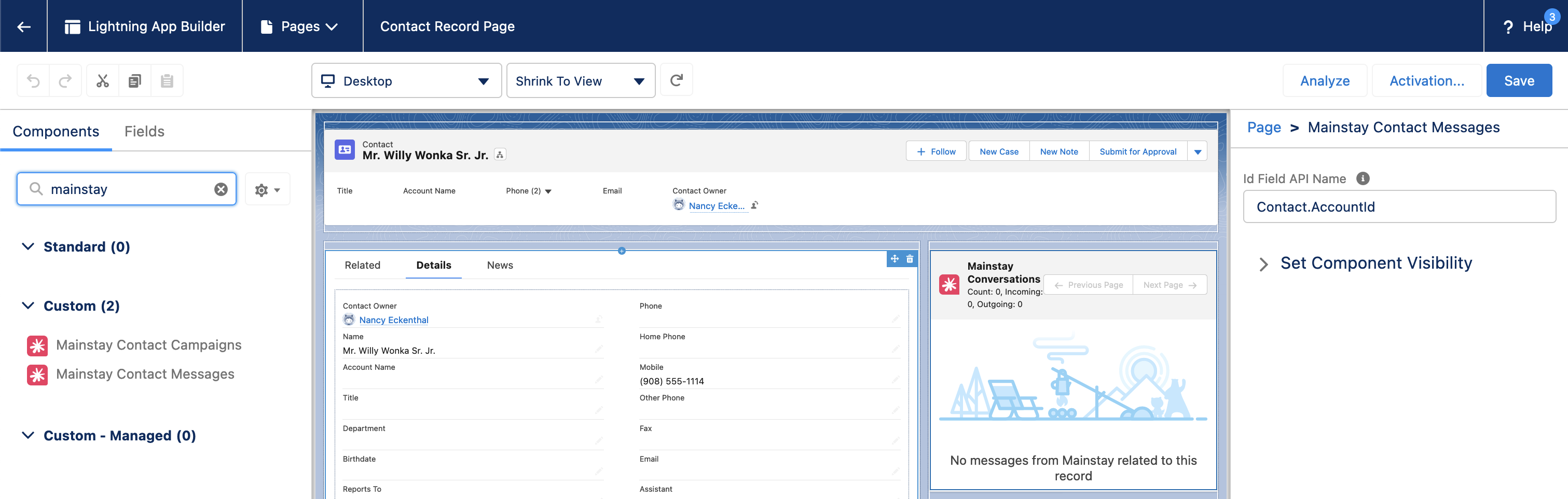Click the Page breadcrumb link
The width and height of the screenshot is (1568, 499).
[1263, 127]
